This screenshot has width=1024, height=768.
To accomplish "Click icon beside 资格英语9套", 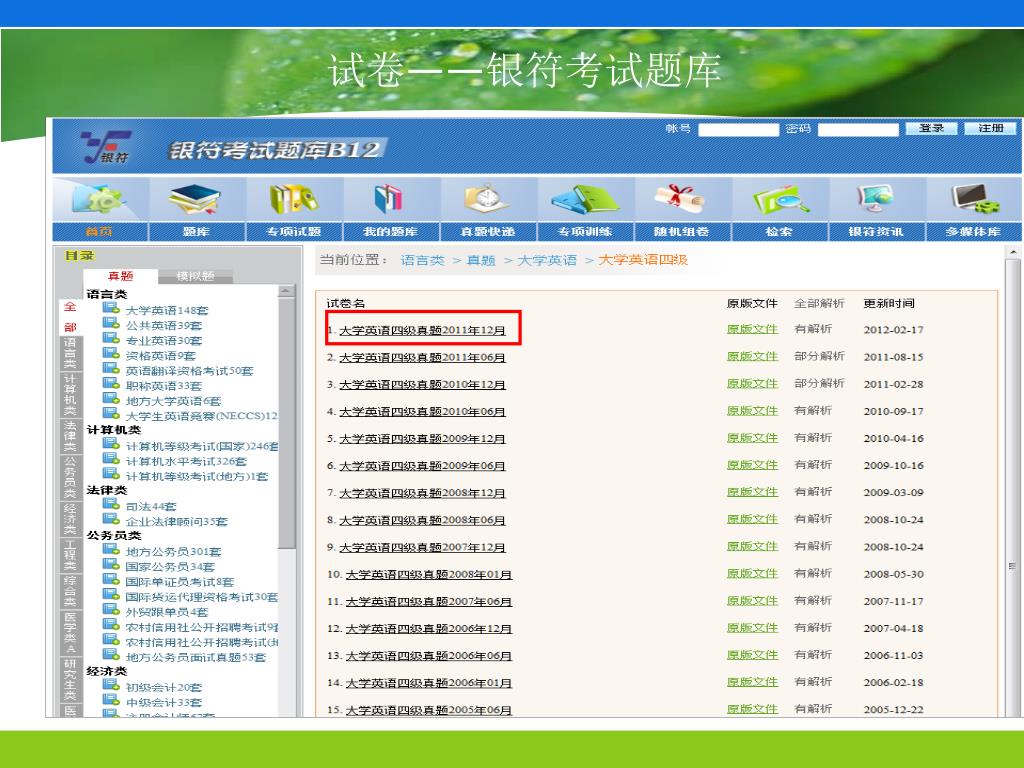I will pyautogui.click(x=111, y=353).
